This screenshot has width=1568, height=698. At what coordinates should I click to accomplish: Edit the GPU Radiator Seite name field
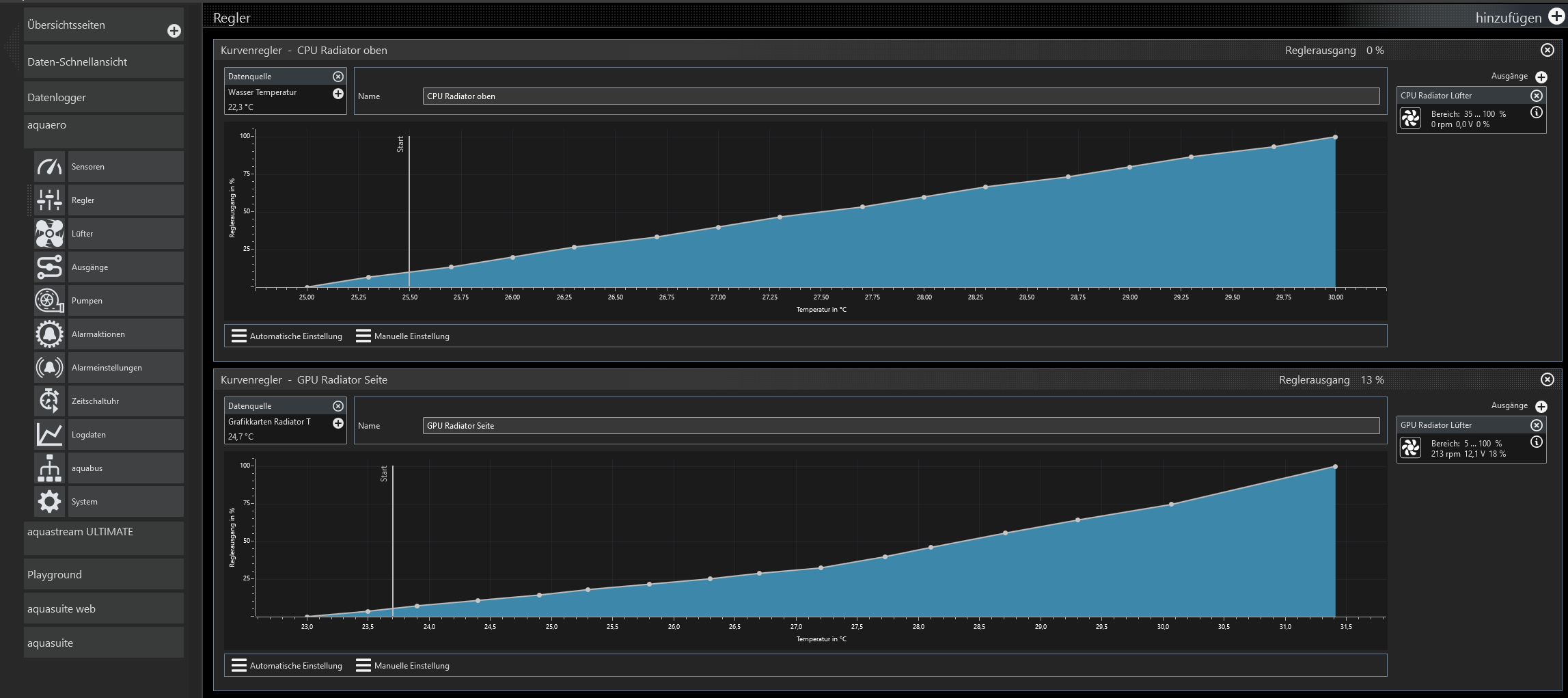point(901,426)
